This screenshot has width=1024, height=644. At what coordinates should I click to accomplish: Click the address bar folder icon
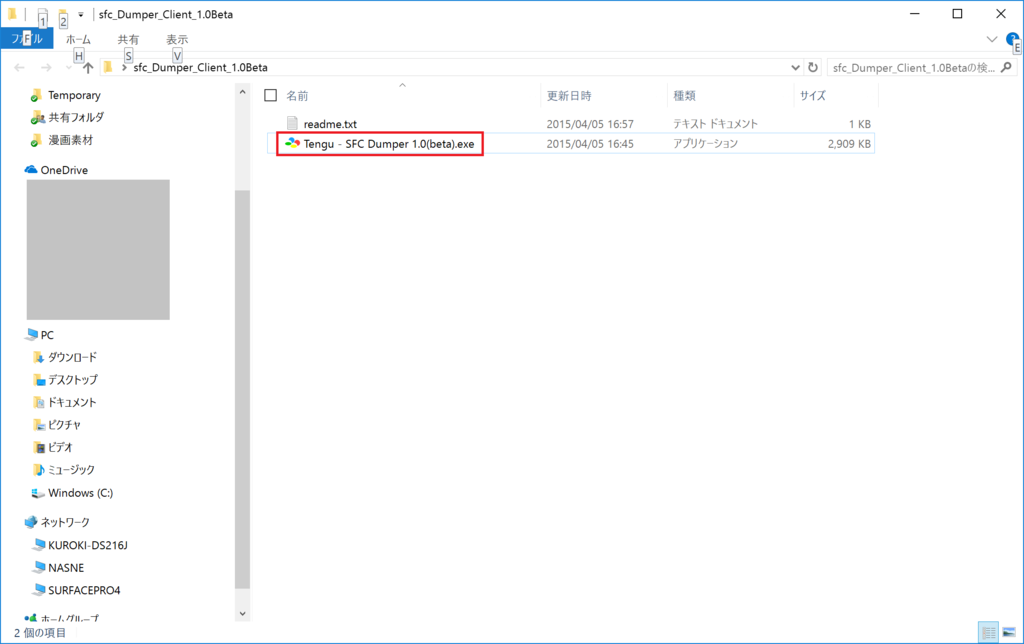point(108,67)
